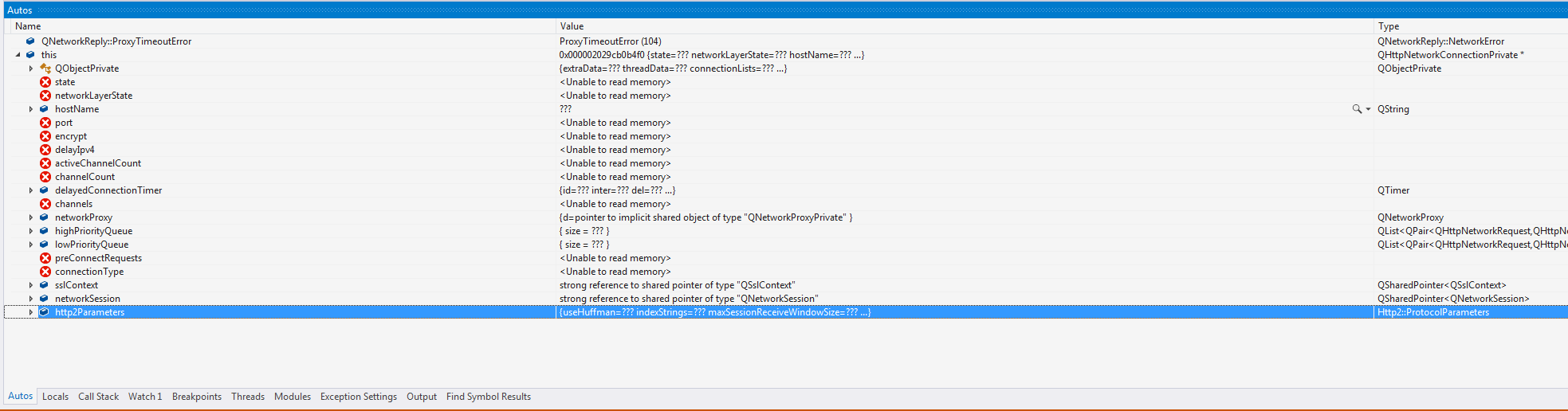
Task: Collapse the 'this' pointer tree node
Action: (18, 55)
